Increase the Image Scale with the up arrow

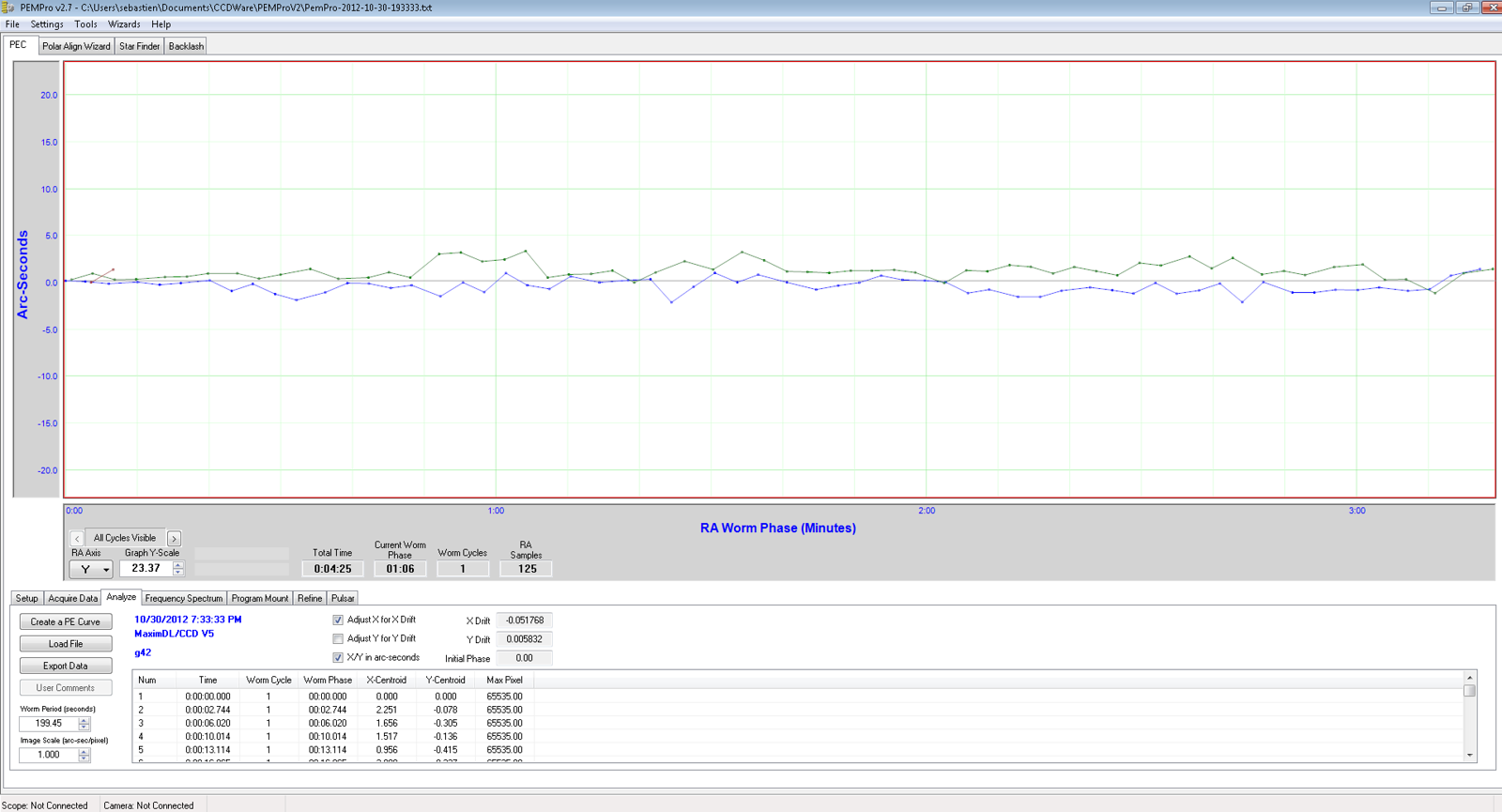click(84, 751)
